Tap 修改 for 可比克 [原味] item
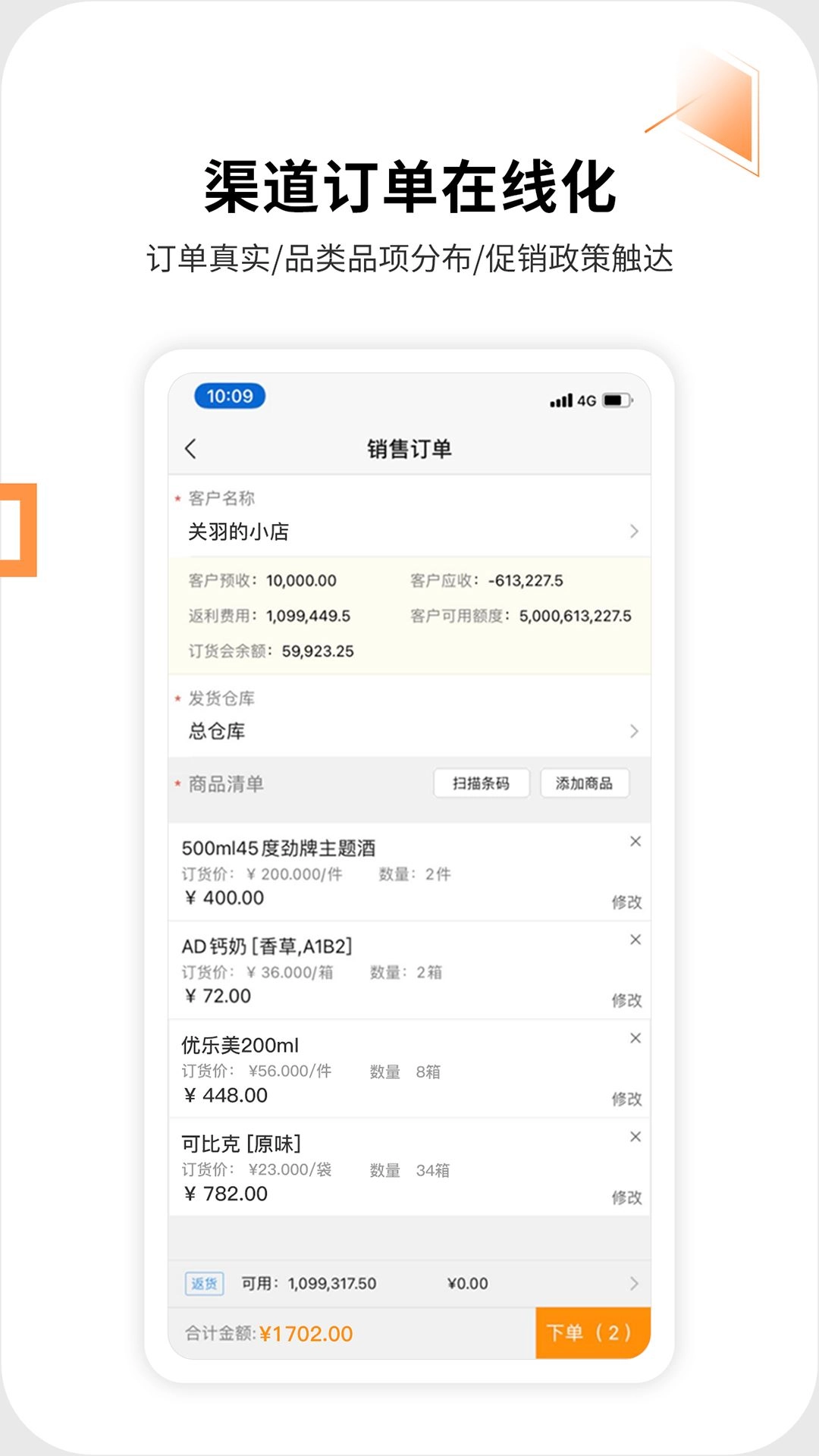 [626, 1197]
